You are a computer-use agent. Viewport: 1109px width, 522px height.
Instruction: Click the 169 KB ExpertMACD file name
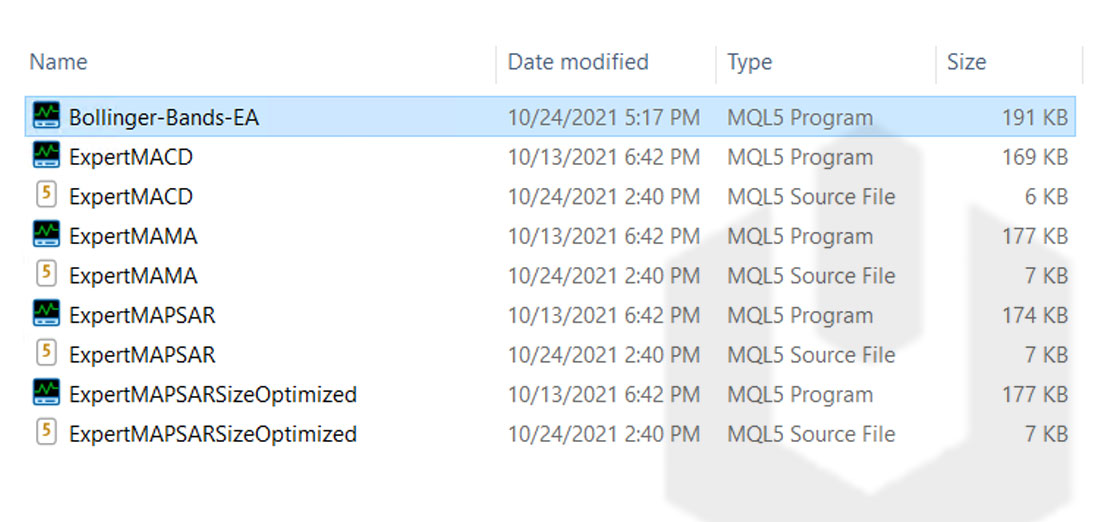pyautogui.click(x=131, y=157)
